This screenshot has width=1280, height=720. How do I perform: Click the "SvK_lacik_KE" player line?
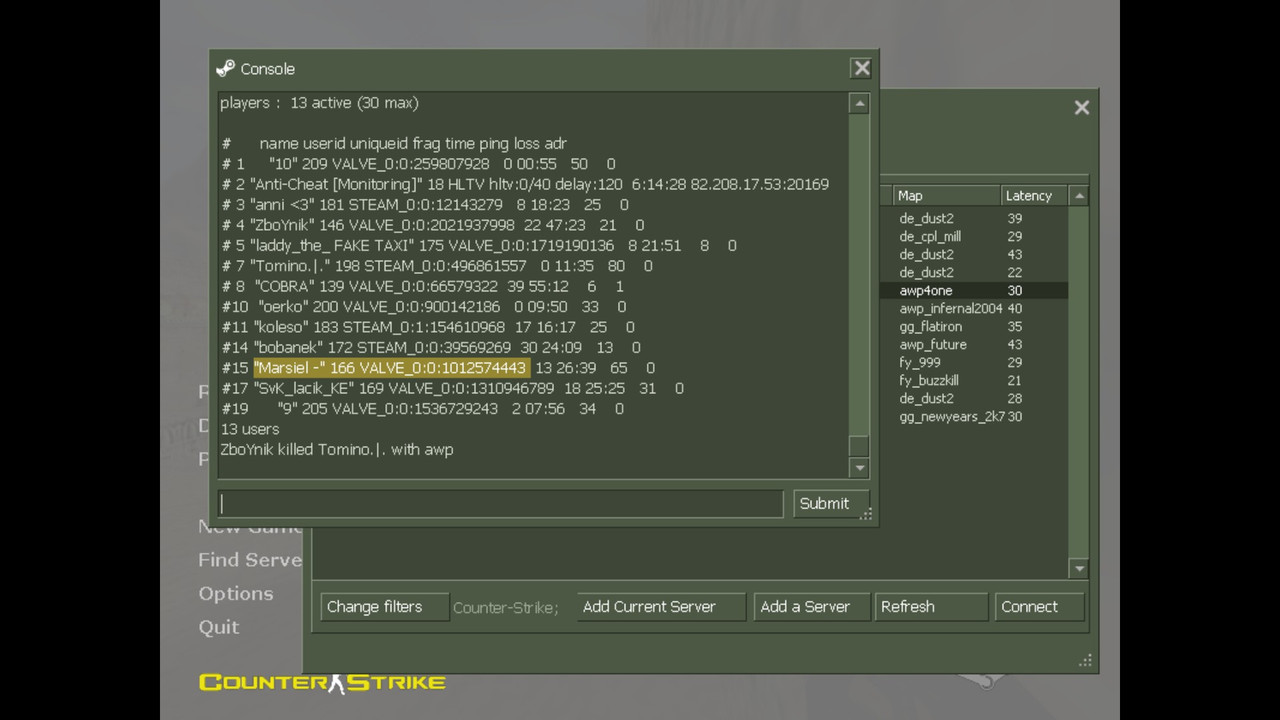coord(453,388)
